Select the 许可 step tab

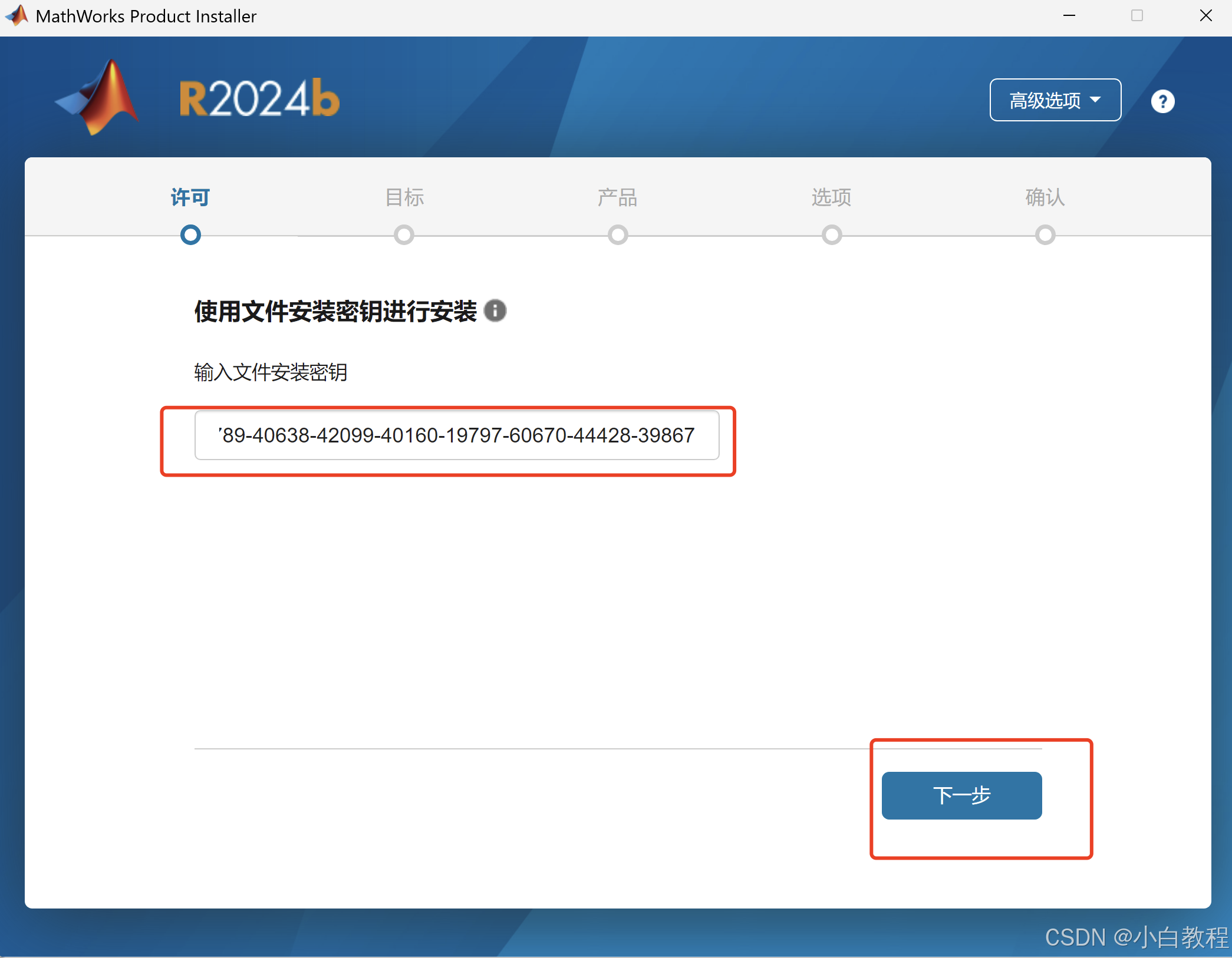pyautogui.click(x=190, y=197)
